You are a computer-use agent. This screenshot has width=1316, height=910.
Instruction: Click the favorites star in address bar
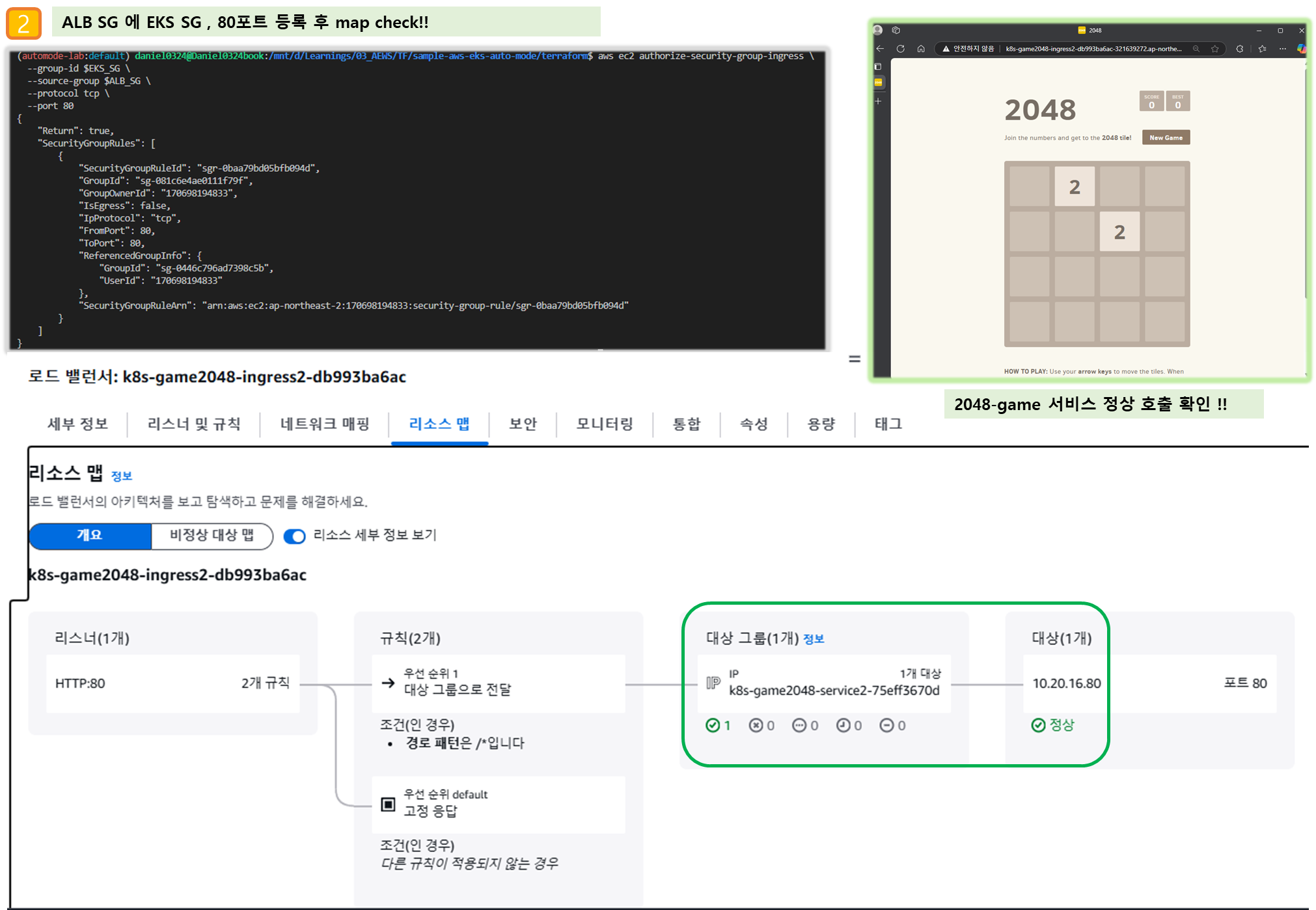tap(1214, 49)
